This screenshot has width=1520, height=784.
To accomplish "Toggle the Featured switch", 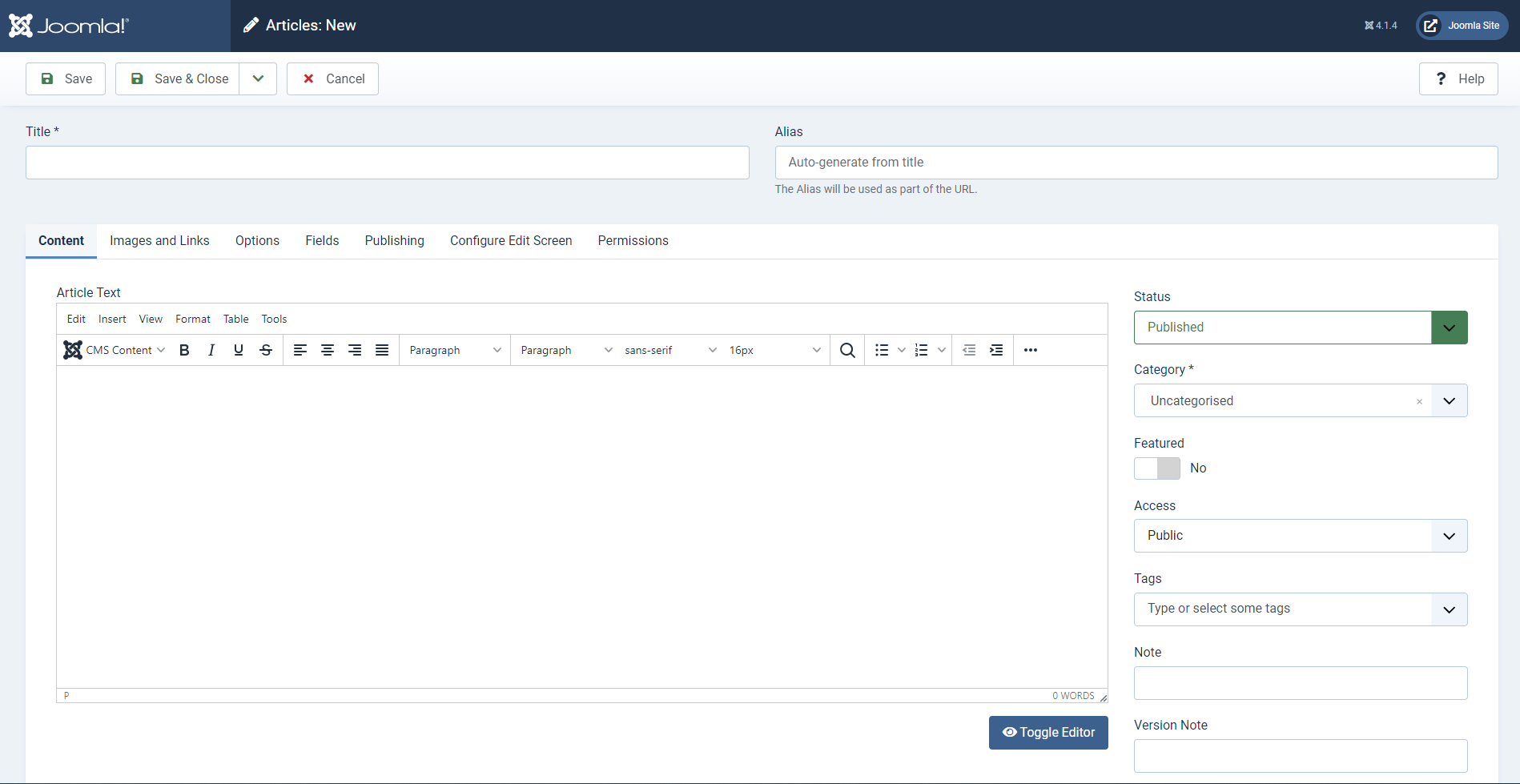I will point(1157,468).
